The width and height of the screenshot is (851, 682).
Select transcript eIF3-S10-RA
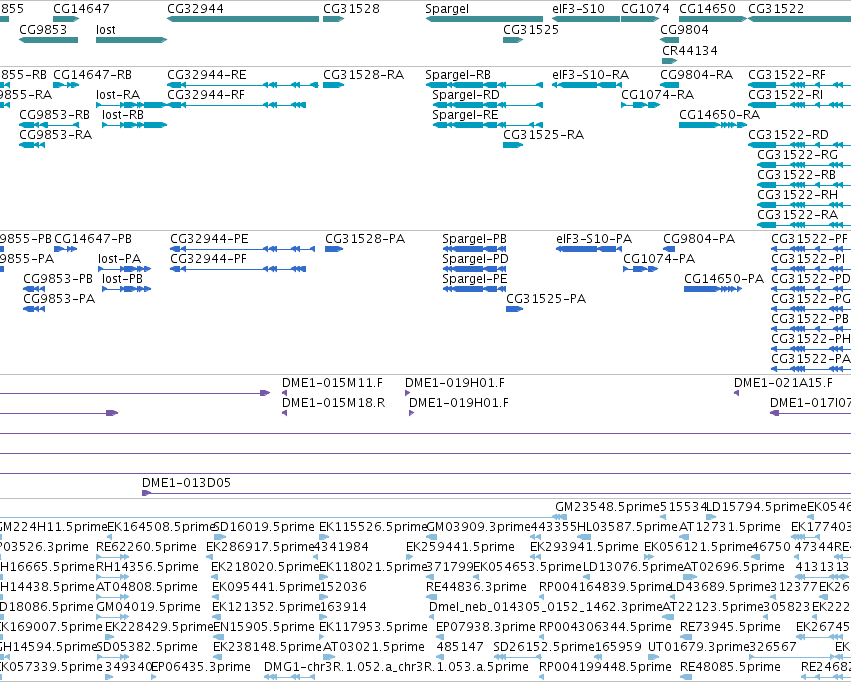590,74
